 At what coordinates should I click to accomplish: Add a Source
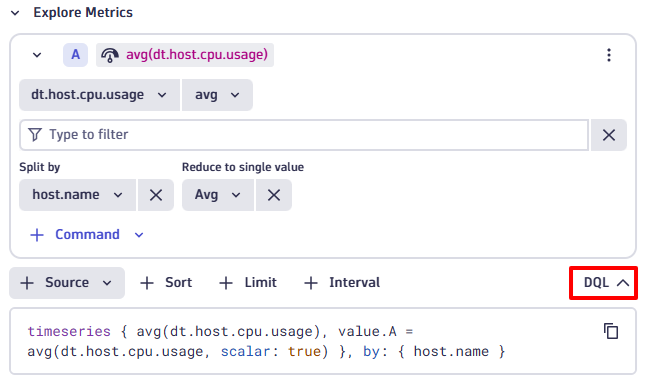coord(67,283)
